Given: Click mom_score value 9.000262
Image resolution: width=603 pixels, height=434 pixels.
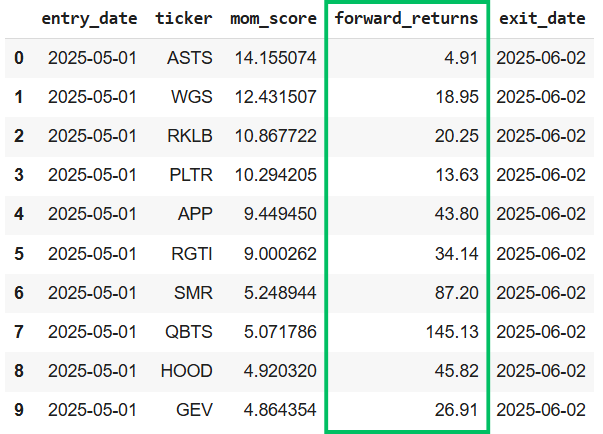Looking at the screenshot, I should coord(280,254).
